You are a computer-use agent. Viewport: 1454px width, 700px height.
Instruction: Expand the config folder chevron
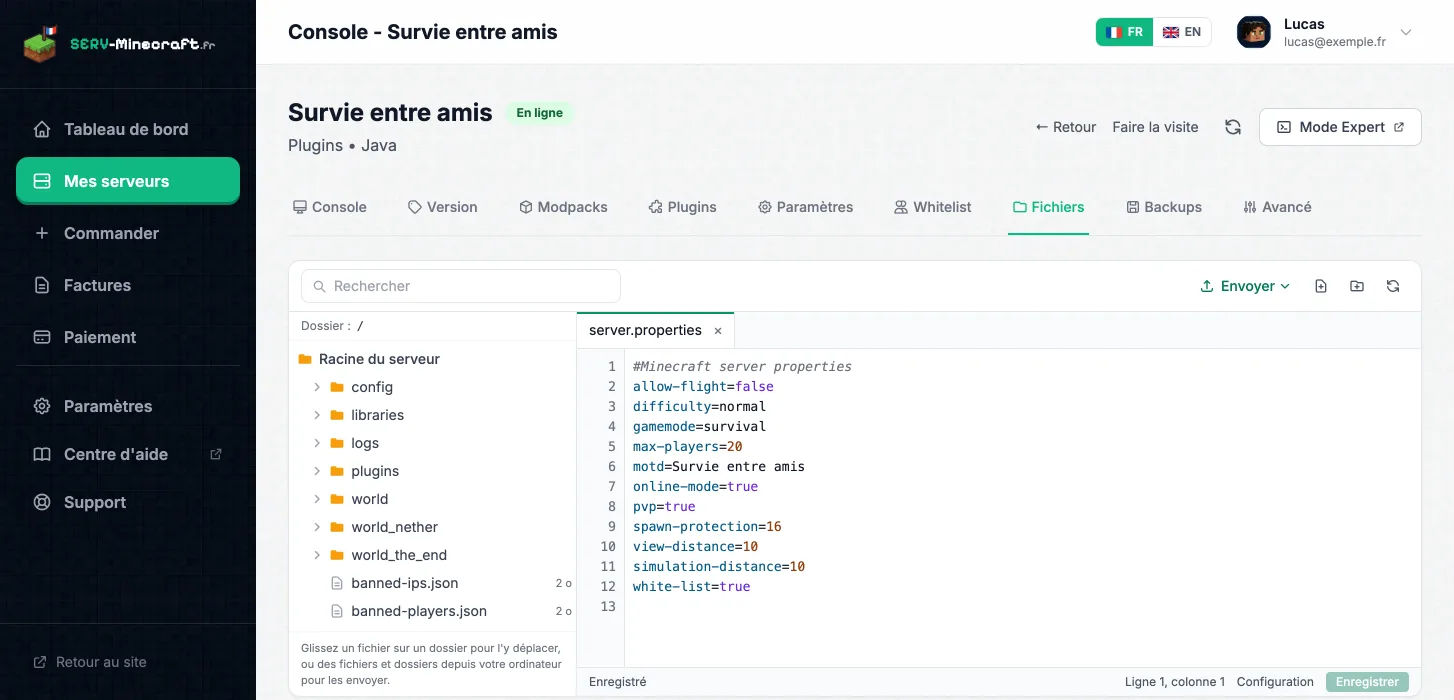pyautogui.click(x=317, y=387)
